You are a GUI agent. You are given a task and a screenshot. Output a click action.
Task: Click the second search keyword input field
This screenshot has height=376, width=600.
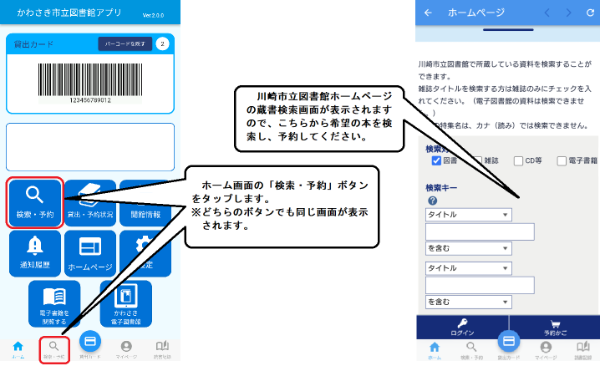point(480,285)
